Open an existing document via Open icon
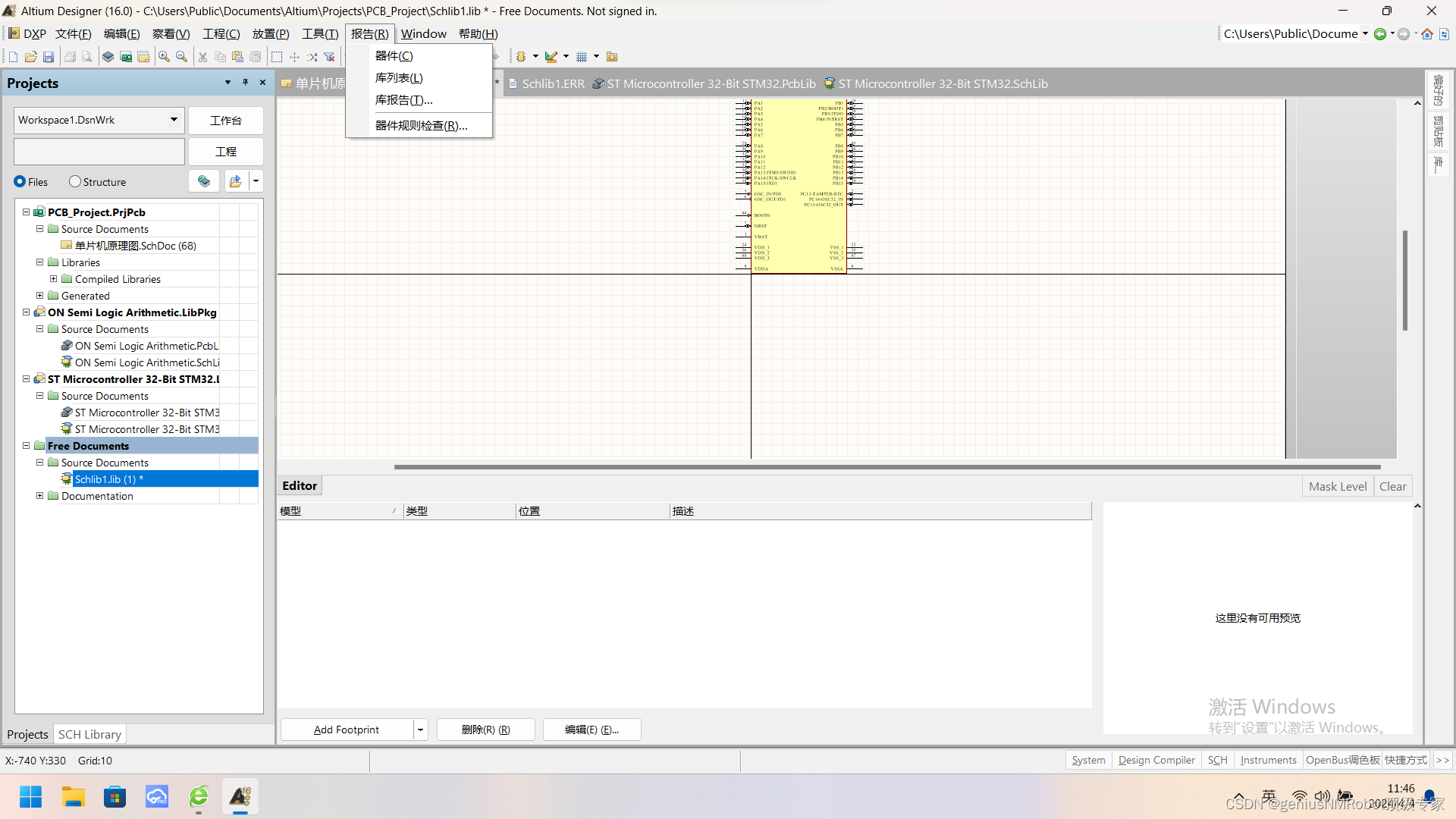This screenshot has width=1456, height=819. pos(30,56)
